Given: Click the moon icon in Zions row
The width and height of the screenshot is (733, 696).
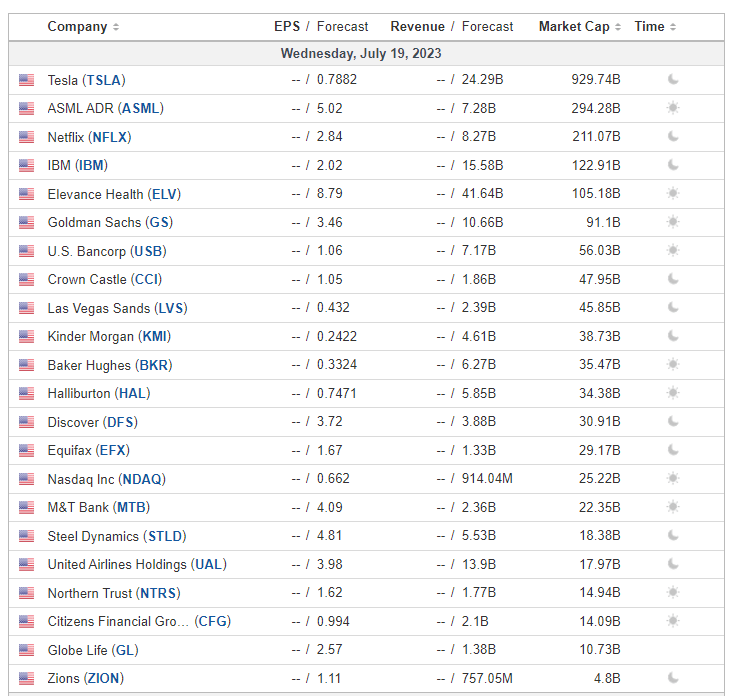Looking at the screenshot, I should (673, 678).
